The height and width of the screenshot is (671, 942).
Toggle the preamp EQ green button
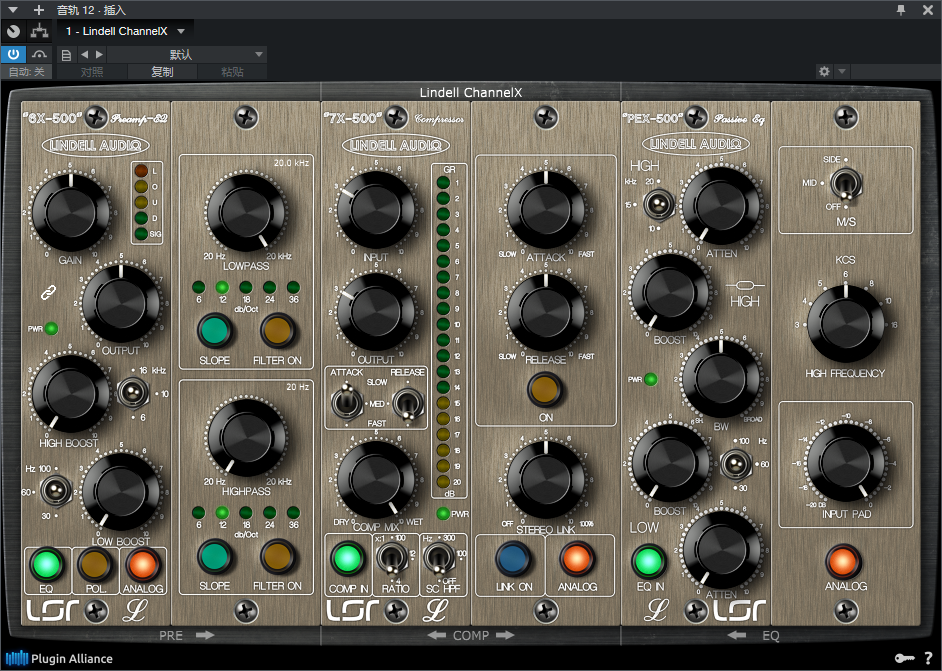(x=47, y=564)
